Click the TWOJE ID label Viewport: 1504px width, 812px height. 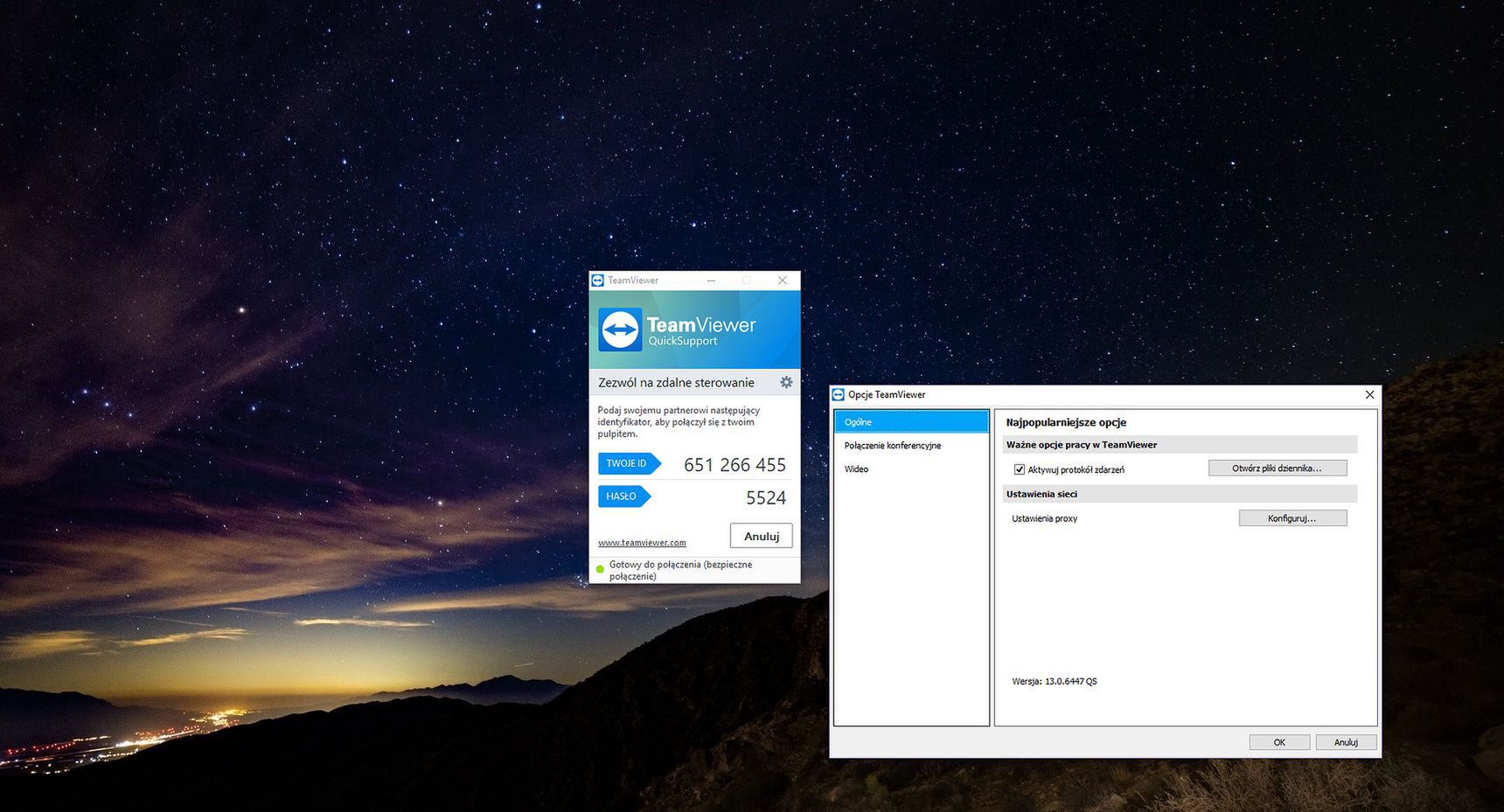tap(628, 463)
